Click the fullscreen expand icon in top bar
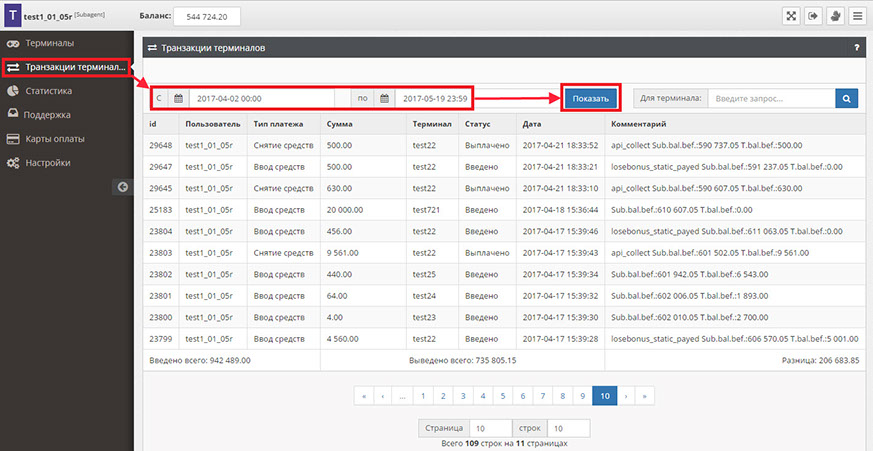Image resolution: width=873 pixels, height=451 pixels. (x=791, y=16)
